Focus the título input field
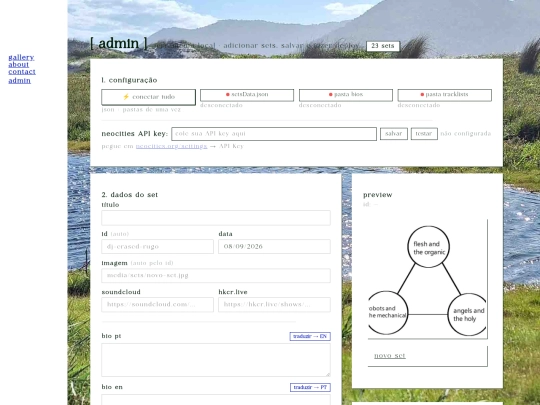This screenshot has width=540, height=405. point(216,218)
